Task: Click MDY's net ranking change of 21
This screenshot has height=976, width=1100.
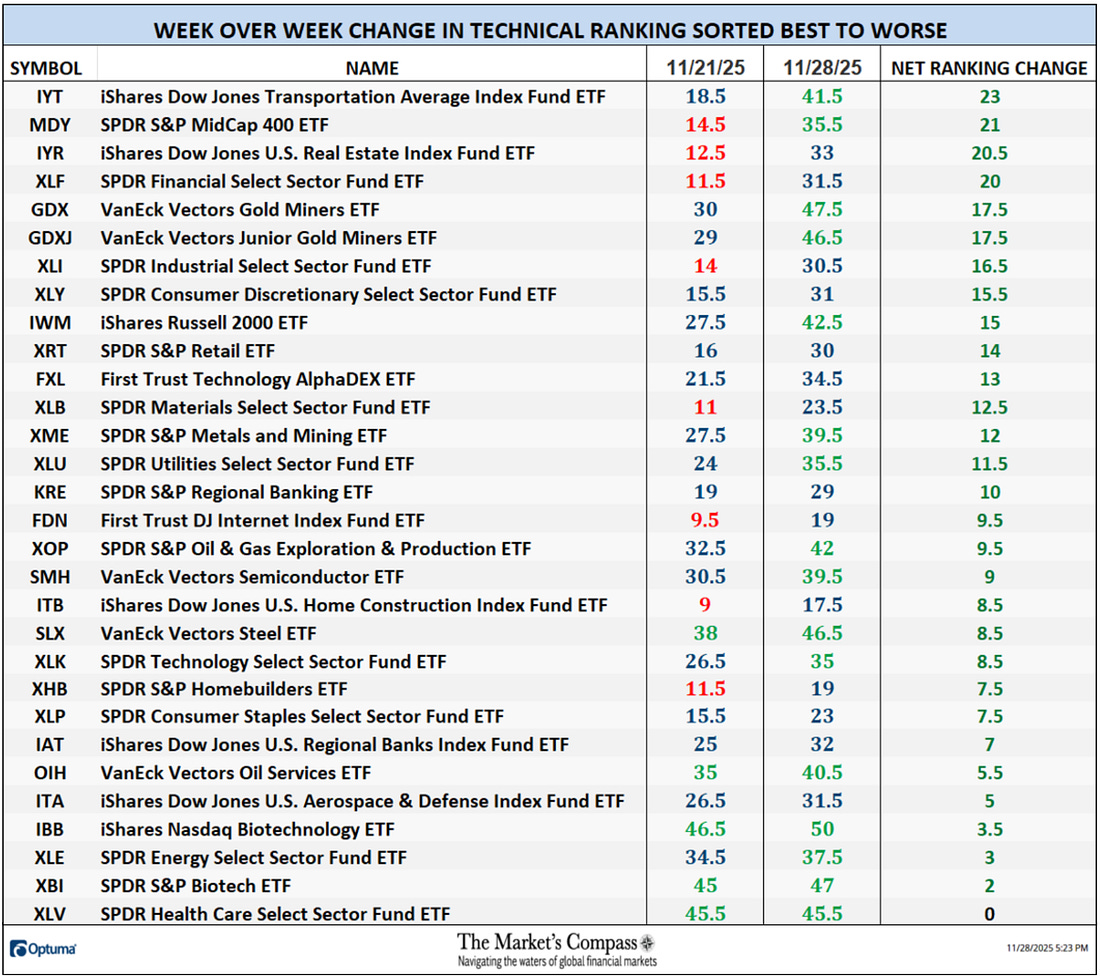Action: click(989, 125)
